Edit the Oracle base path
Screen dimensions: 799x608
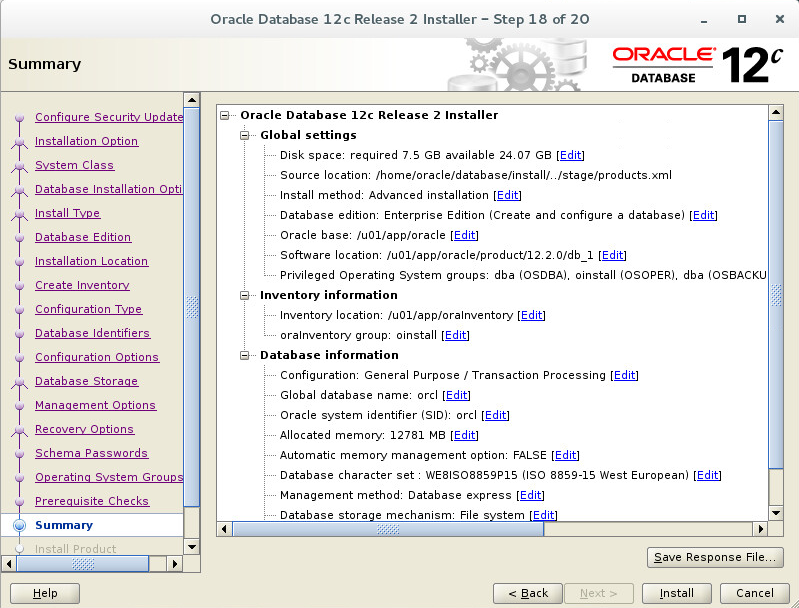464,235
